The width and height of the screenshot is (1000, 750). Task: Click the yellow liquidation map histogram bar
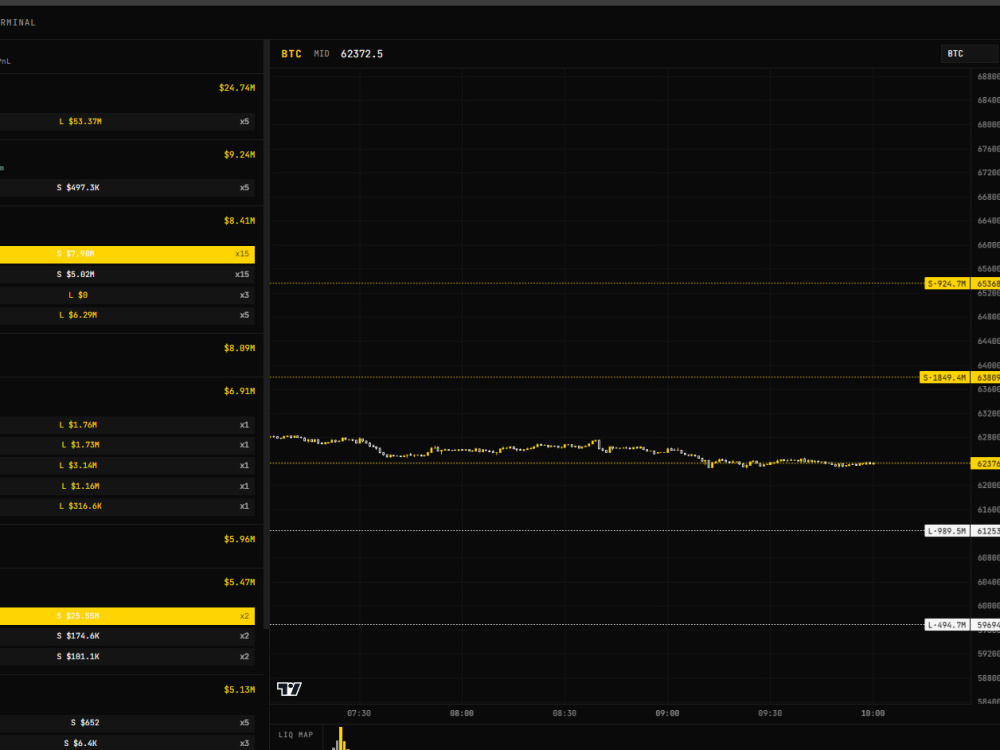(341, 739)
